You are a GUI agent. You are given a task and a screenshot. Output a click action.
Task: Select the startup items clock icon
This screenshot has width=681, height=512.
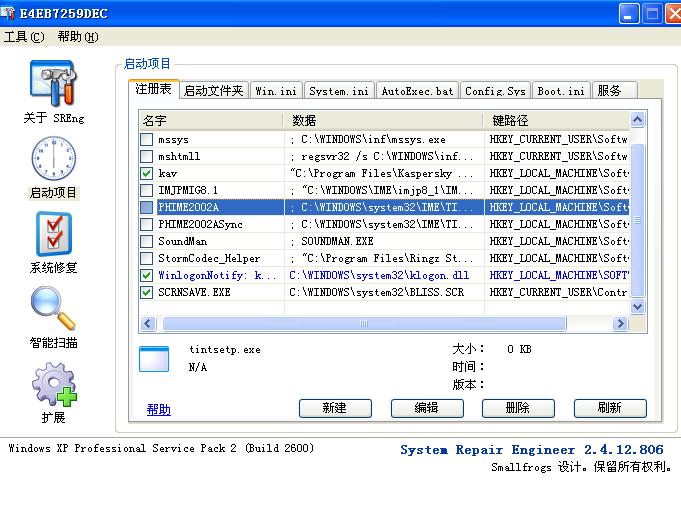(53, 158)
